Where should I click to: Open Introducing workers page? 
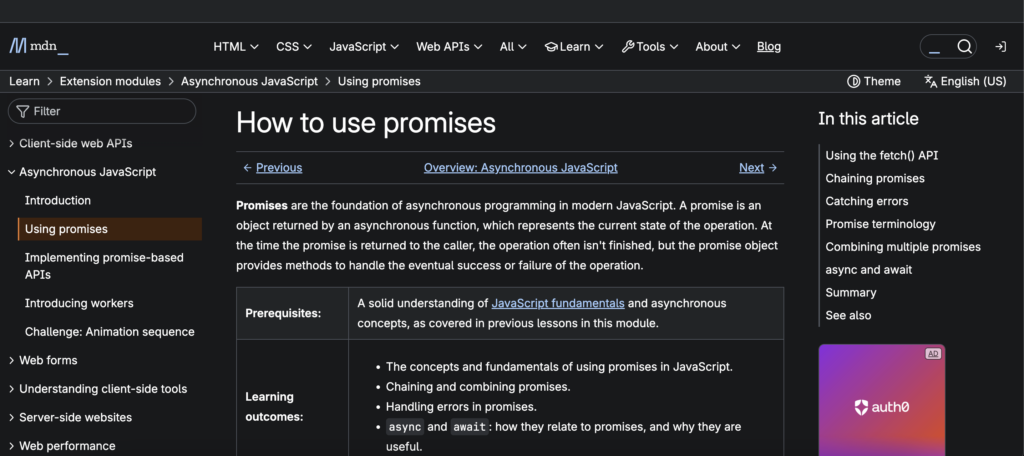click(x=79, y=304)
